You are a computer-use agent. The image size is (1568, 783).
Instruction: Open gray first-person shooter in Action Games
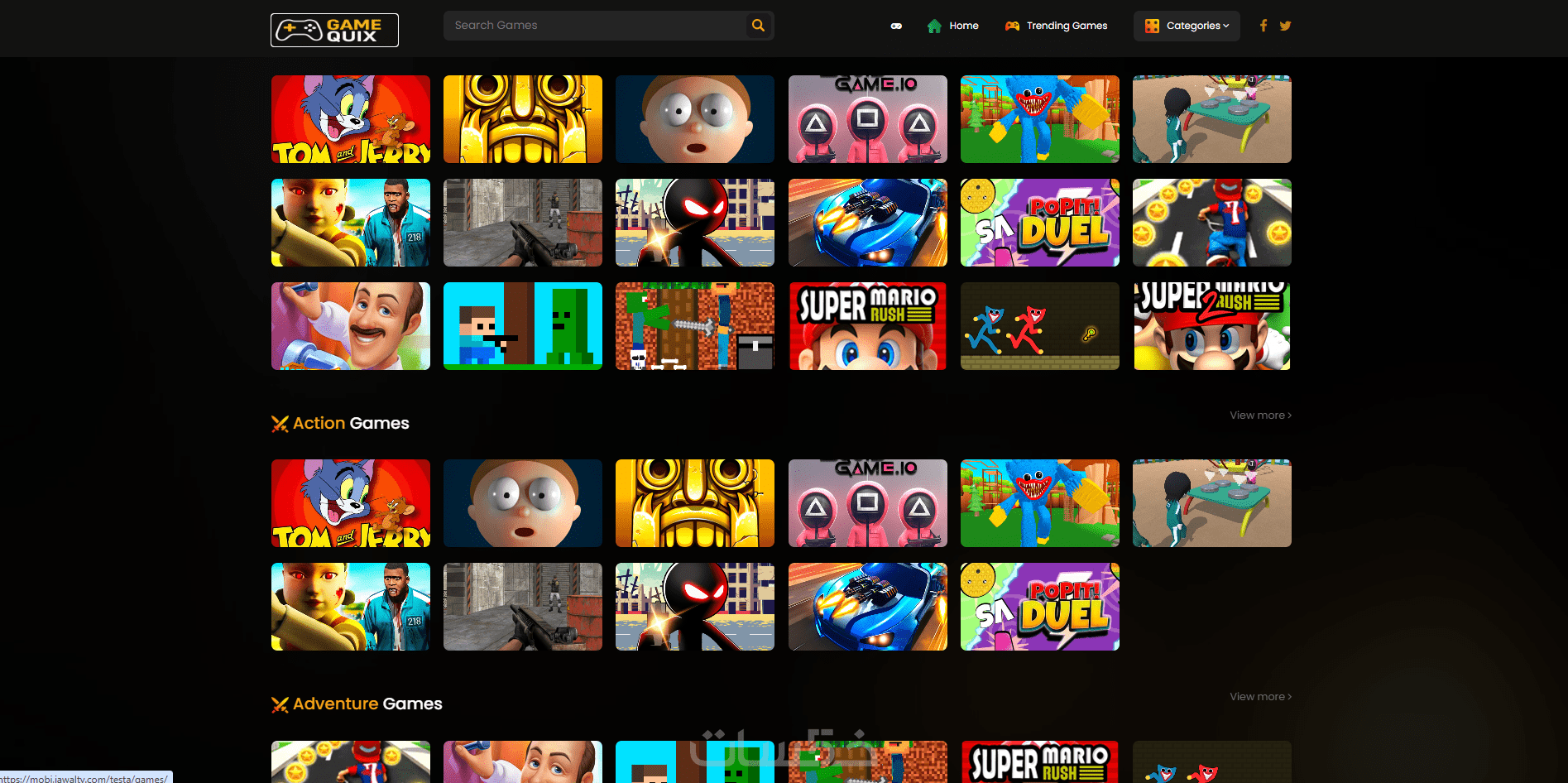523,607
